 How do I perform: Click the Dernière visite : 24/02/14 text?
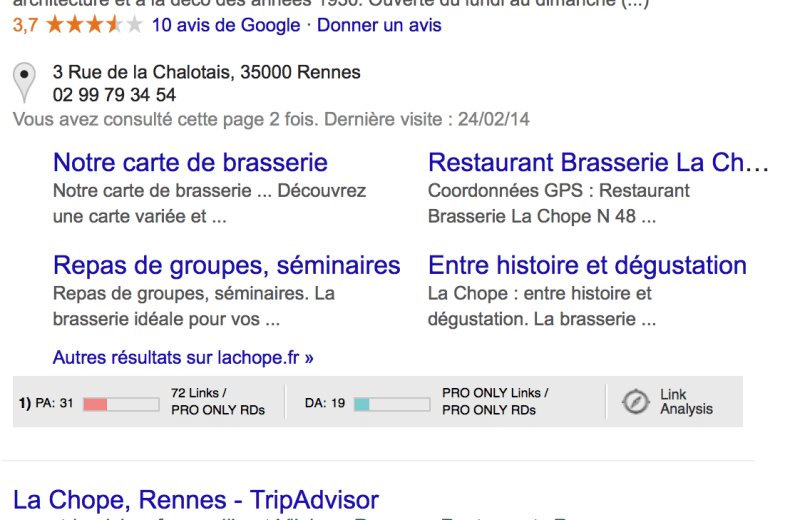pos(427,119)
